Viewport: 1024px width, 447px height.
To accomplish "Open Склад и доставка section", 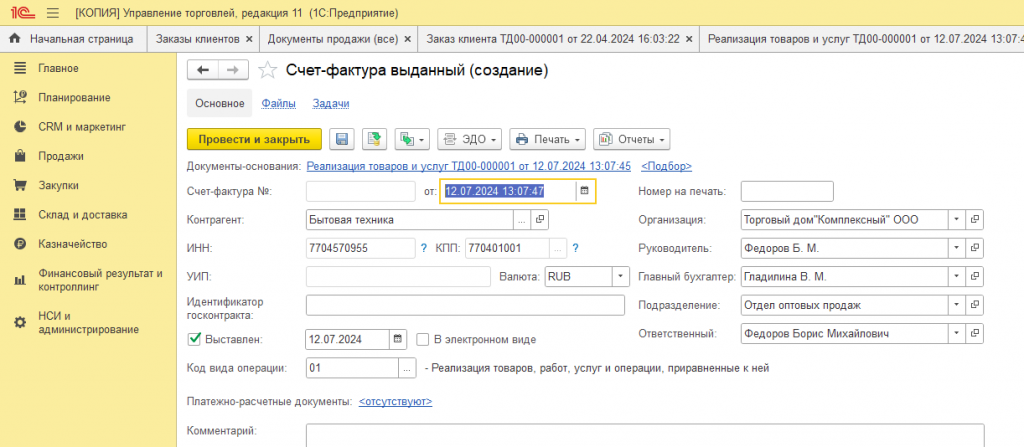I will pos(83,215).
